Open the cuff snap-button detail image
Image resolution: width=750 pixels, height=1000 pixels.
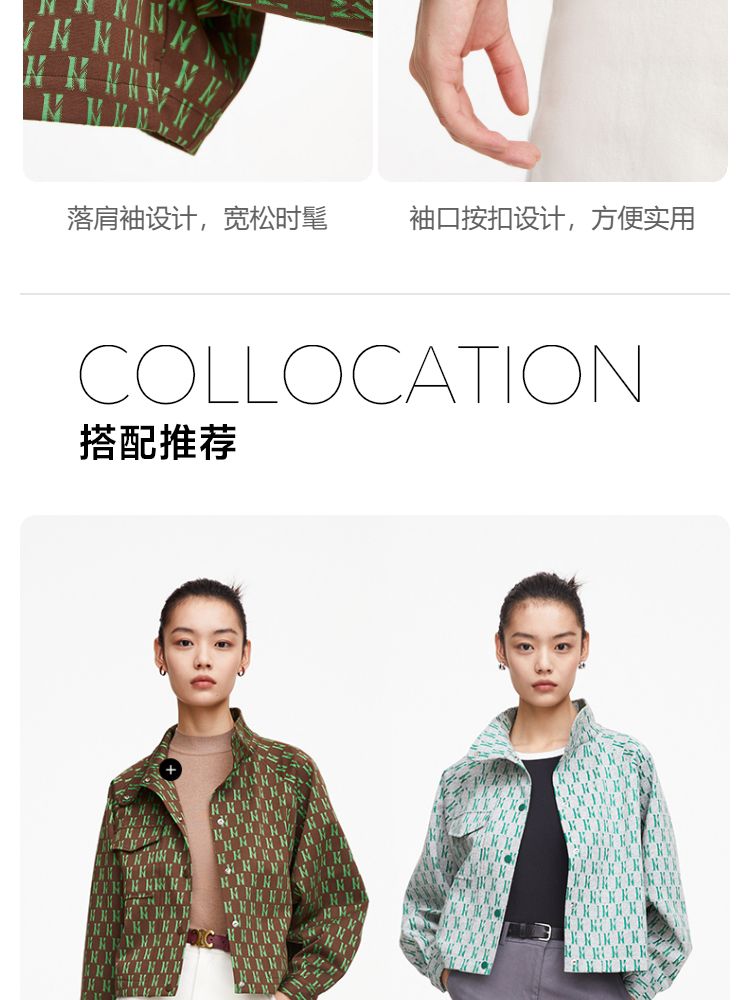click(553, 91)
